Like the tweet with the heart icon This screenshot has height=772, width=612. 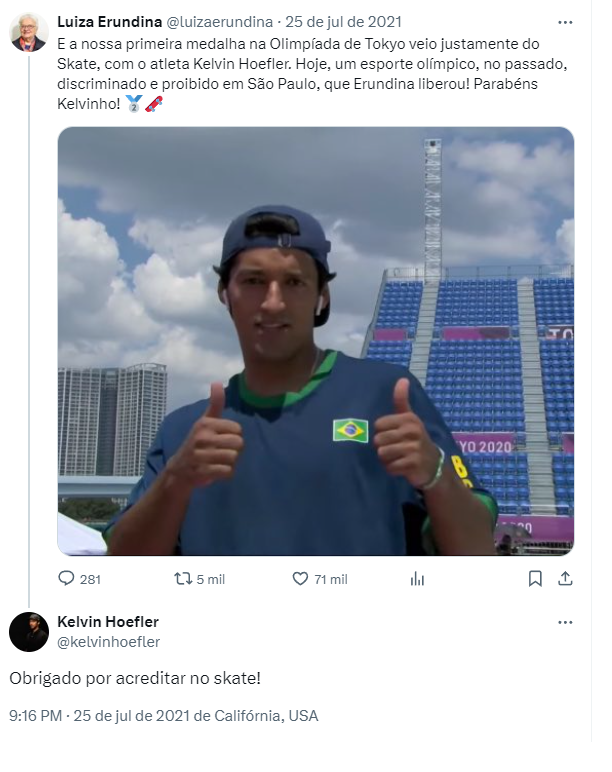[300, 578]
